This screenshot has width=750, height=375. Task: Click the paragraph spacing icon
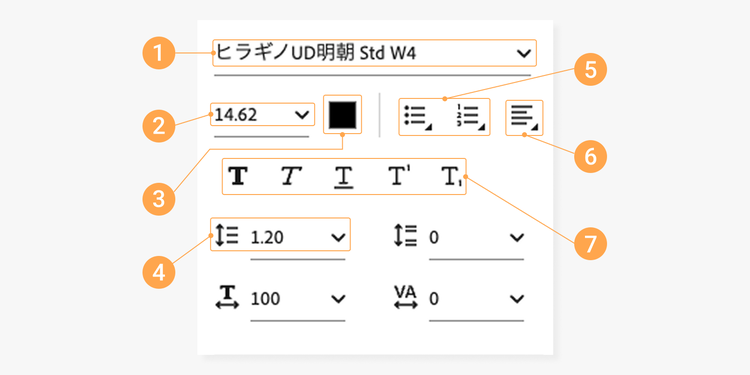(406, 235)
